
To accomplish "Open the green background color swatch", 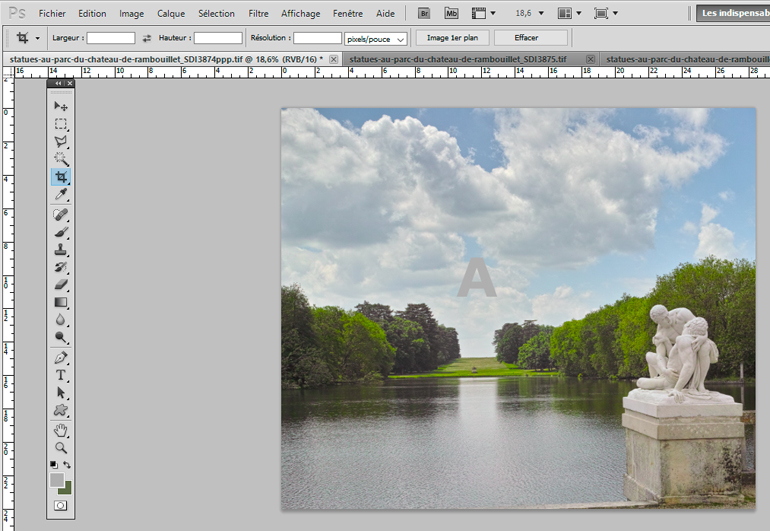I will [x=66, y=489].
